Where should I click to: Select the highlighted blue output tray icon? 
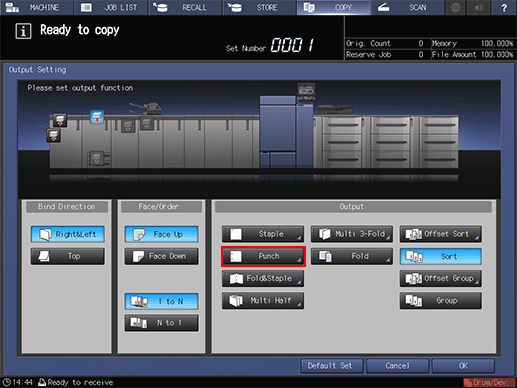click(x=97, y=117)
